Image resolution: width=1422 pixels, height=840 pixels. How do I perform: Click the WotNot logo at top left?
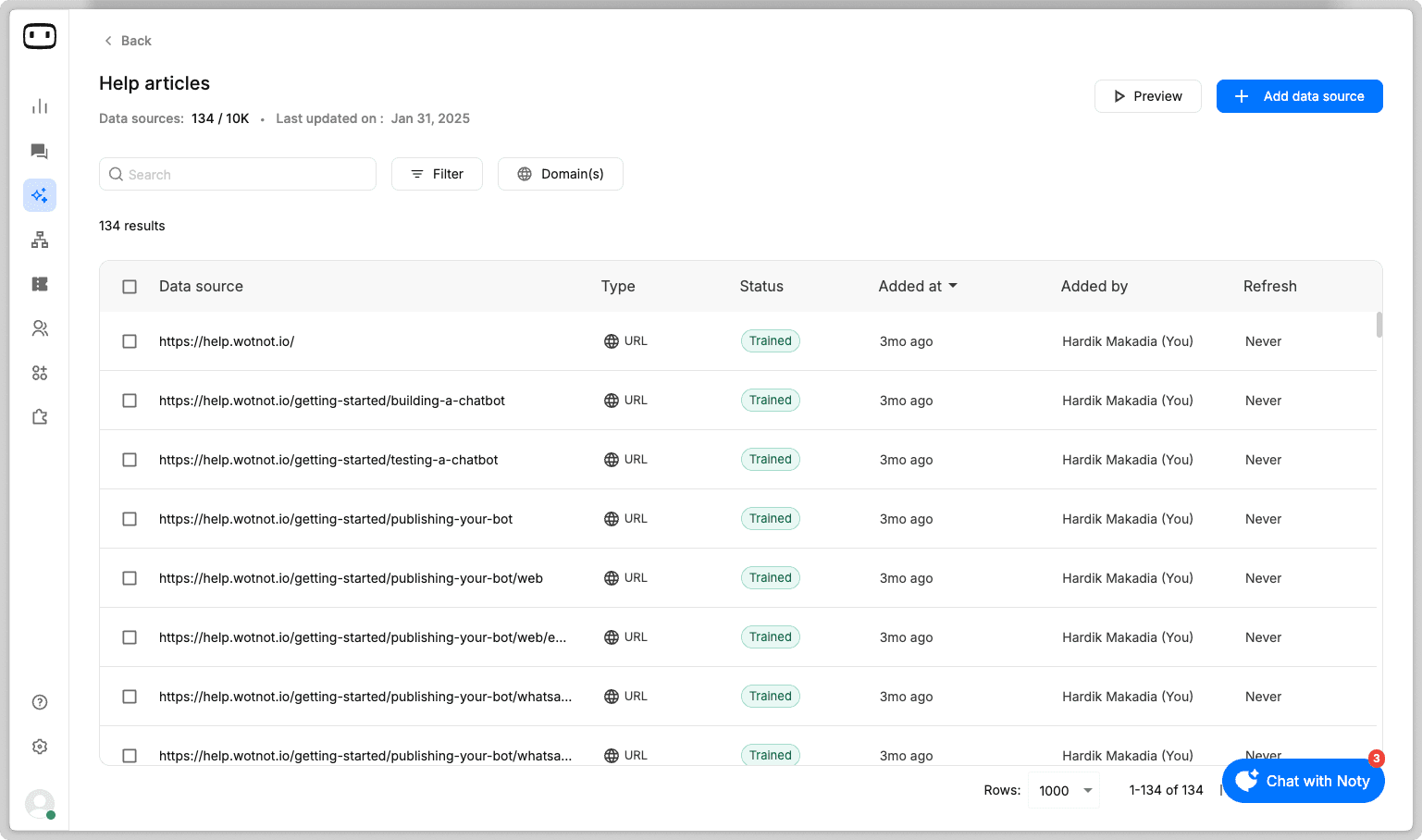40,36
